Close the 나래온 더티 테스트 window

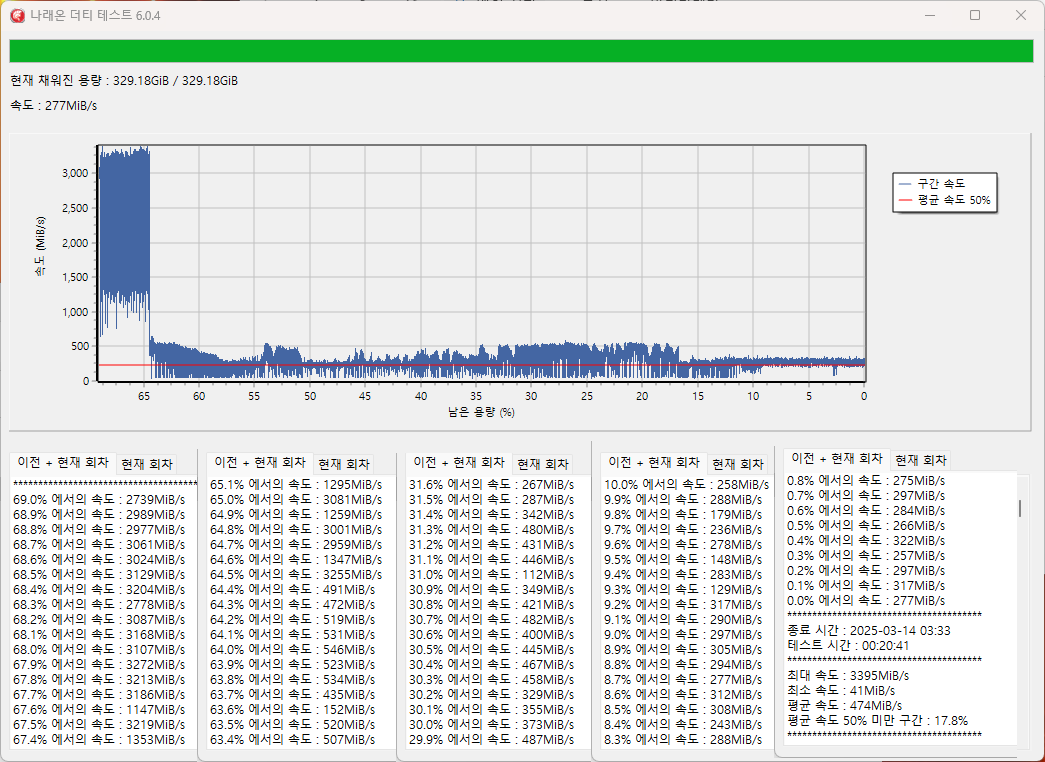[x=1020, y=15]
